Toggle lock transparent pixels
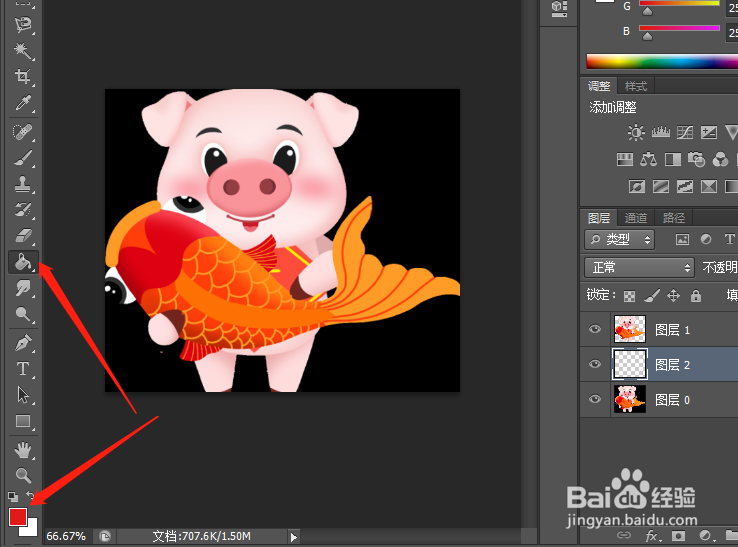The height and width of the screenshot is (547, 738). pos(629,296)
